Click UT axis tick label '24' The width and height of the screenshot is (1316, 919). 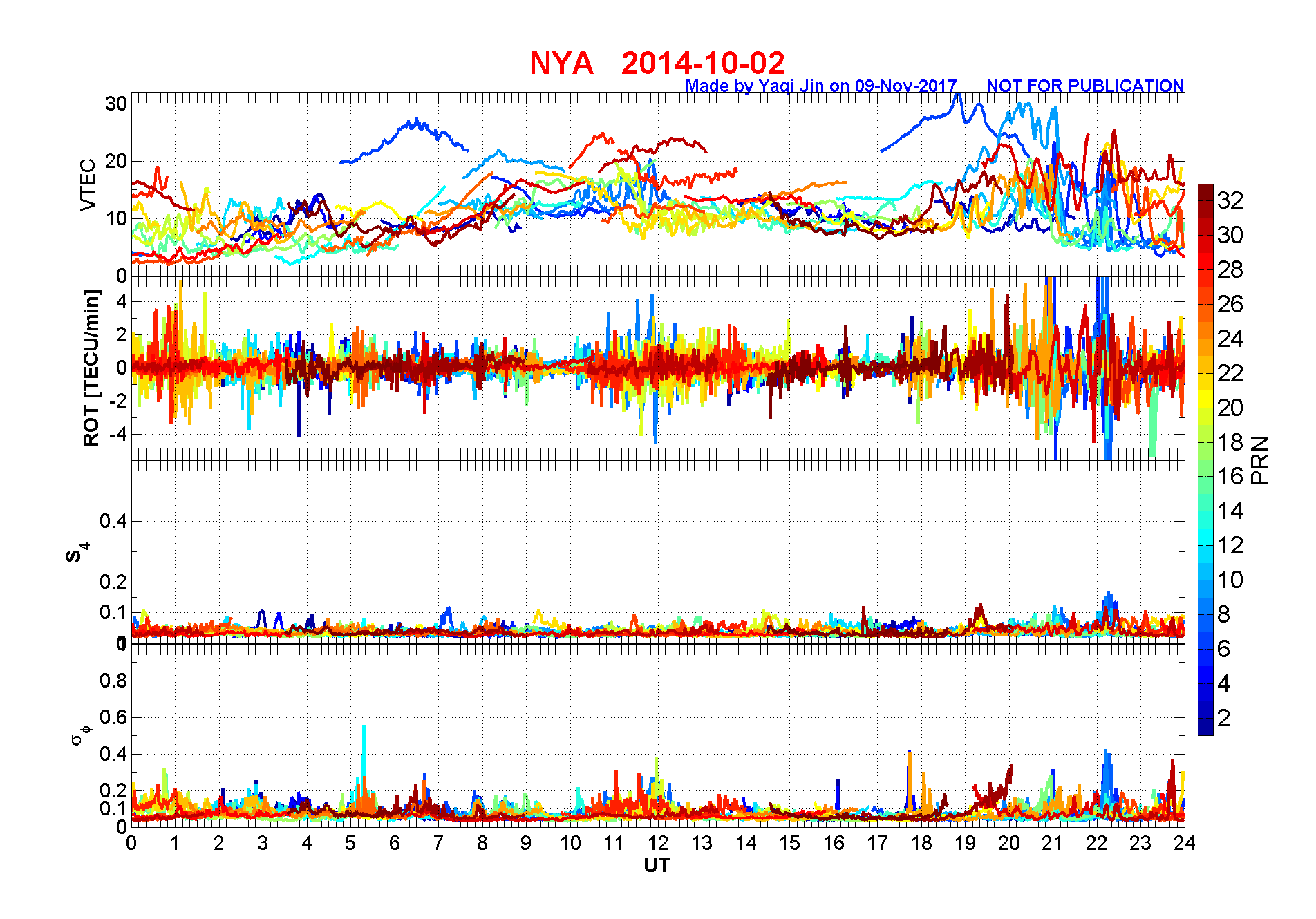(x=1185, y=843)
